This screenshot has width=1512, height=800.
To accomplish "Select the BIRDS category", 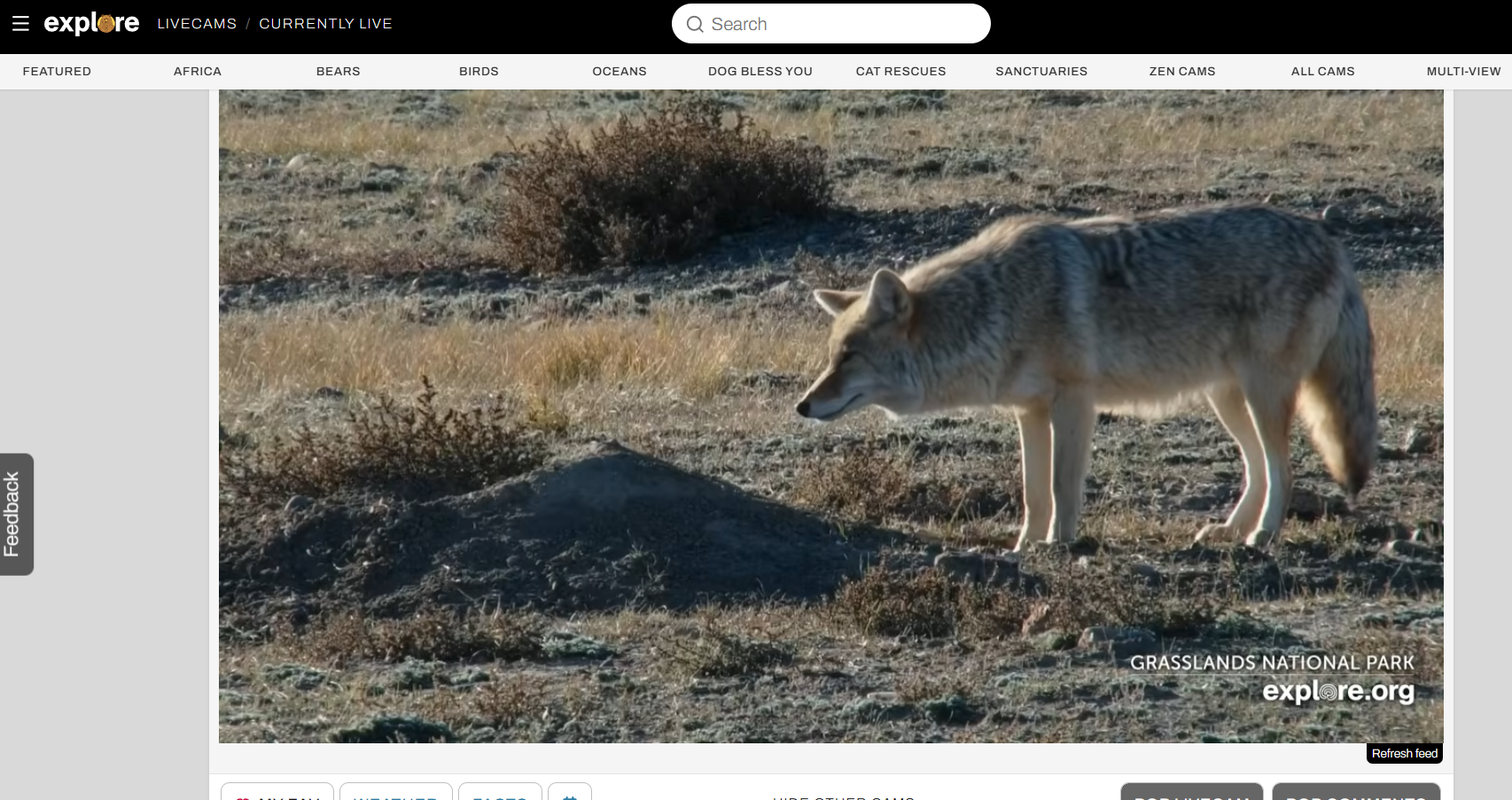I will [479, 71].
